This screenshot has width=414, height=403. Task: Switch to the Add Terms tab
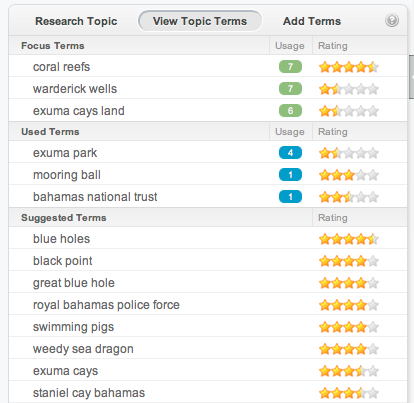coord(312,21)
